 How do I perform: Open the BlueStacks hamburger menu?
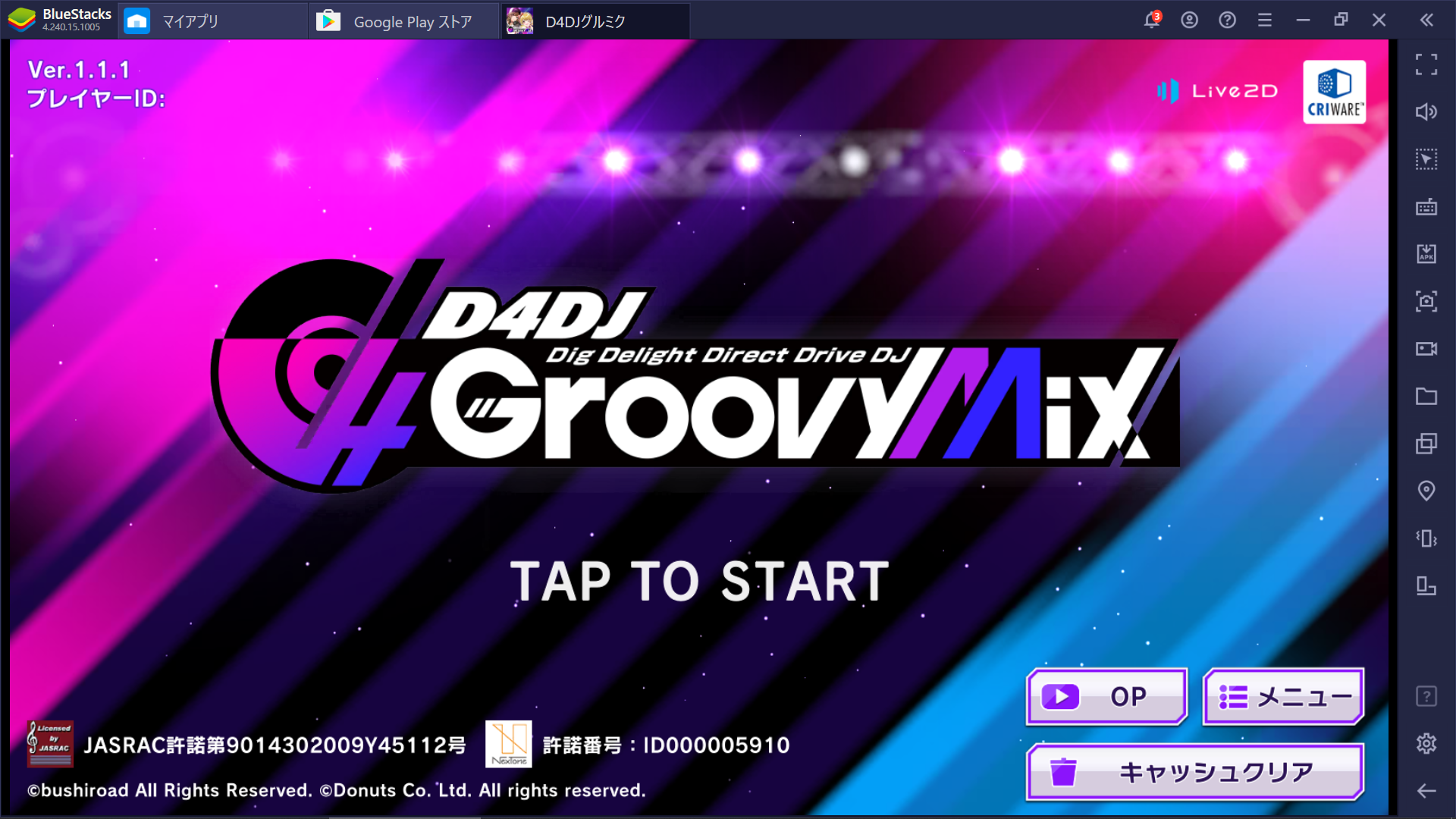(1264, 20)
